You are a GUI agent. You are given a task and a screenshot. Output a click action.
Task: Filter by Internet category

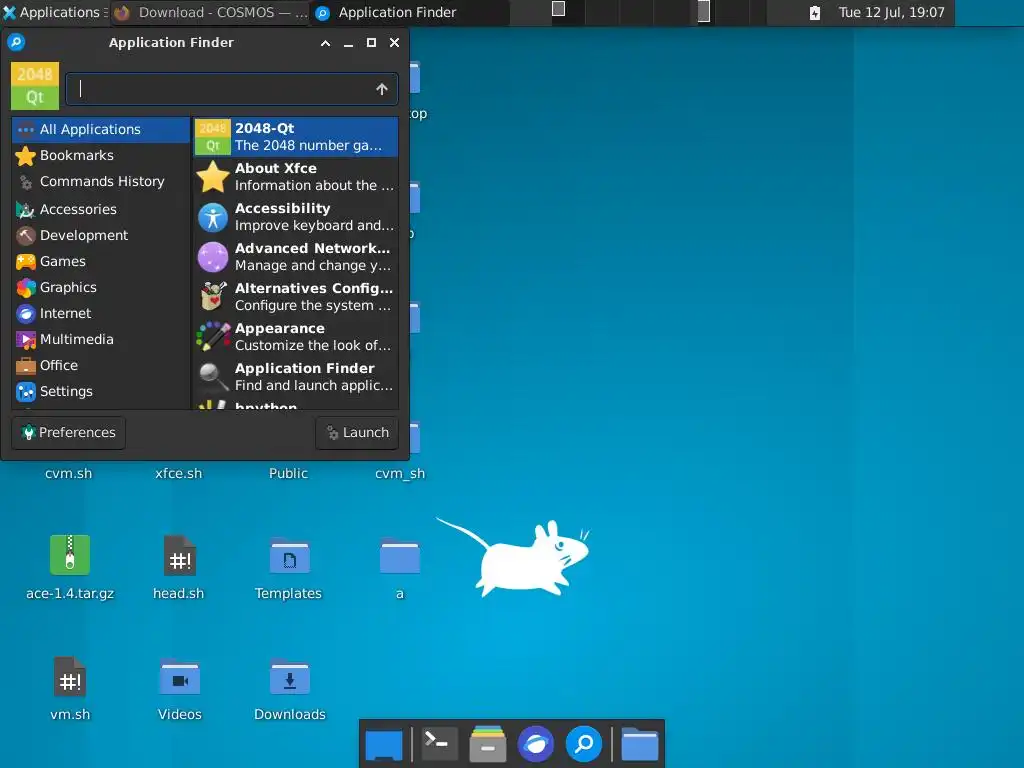(101, 313)
